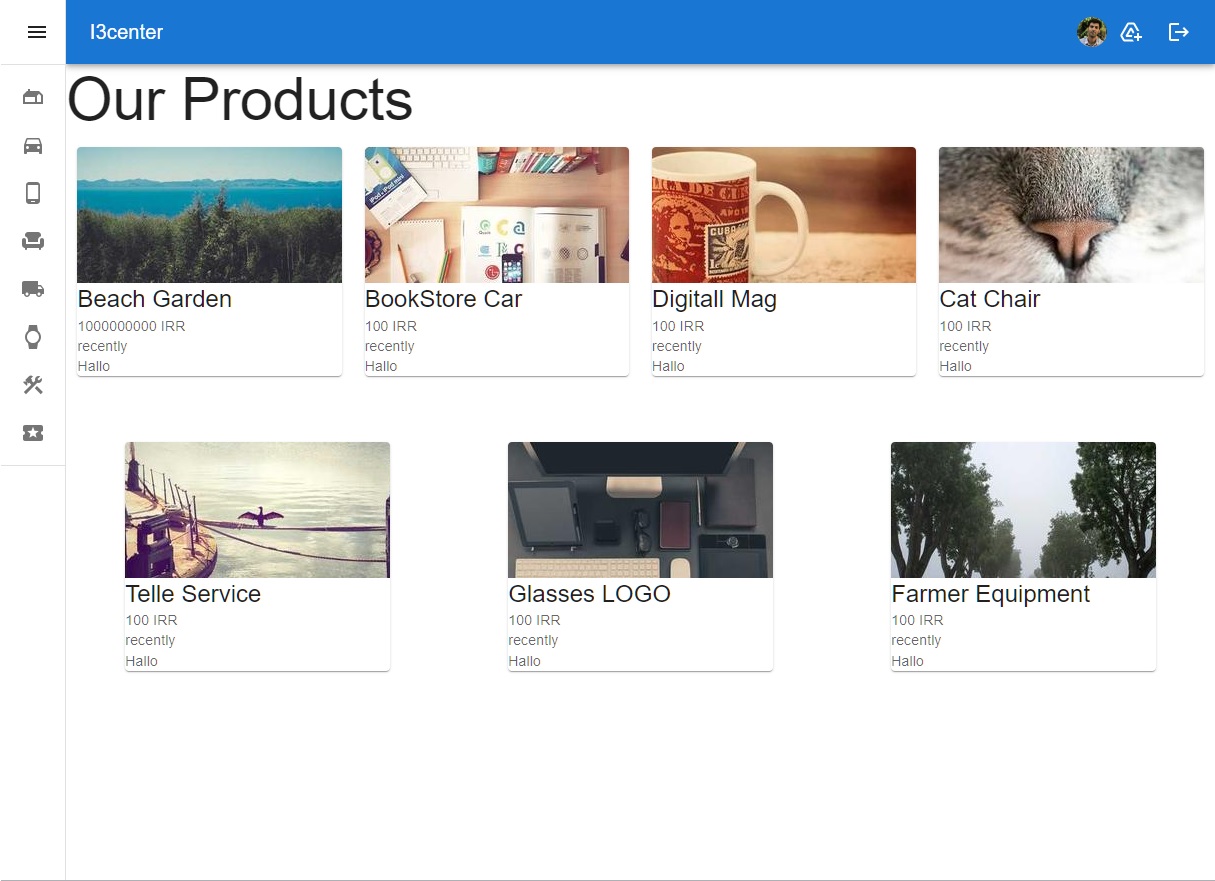Click the add-to-drive plus icon
This screenshot has width=1215, height=881.
tap(1131, 32)
